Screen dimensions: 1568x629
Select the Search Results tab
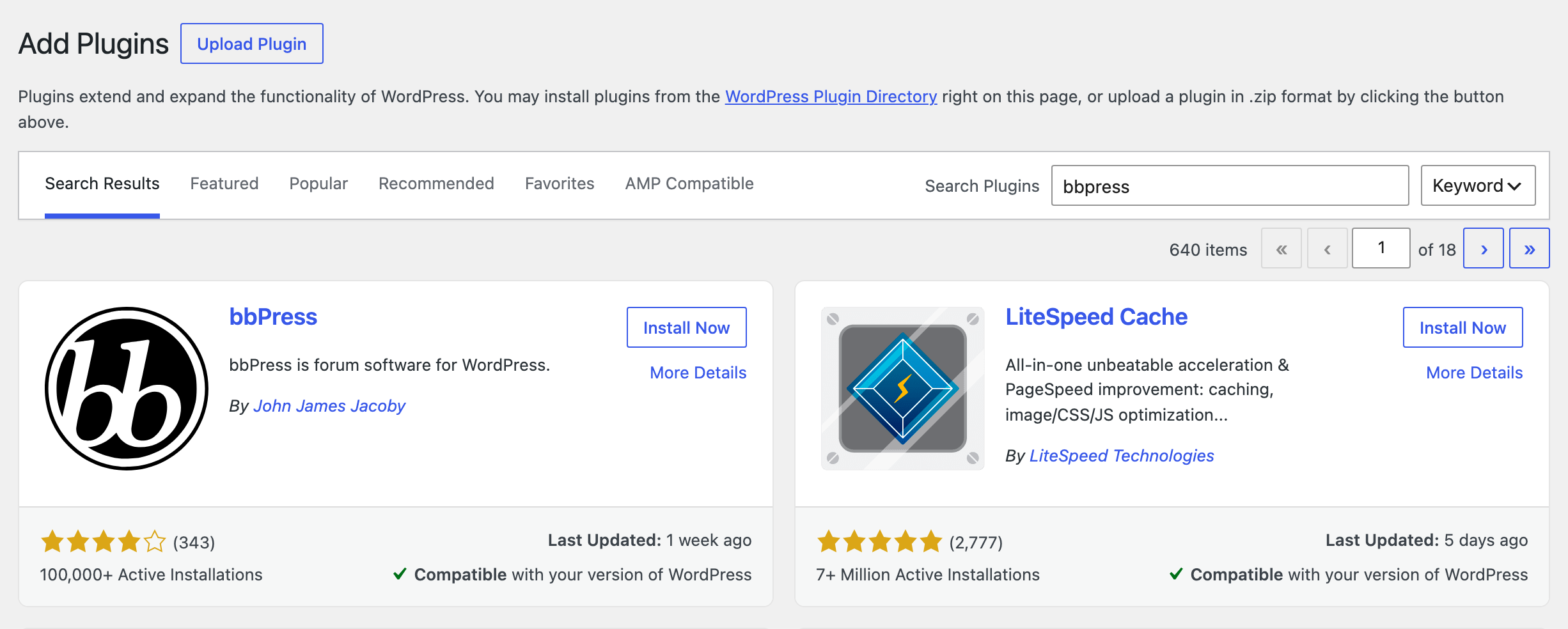pyautogui.click(x=102, y=184)
